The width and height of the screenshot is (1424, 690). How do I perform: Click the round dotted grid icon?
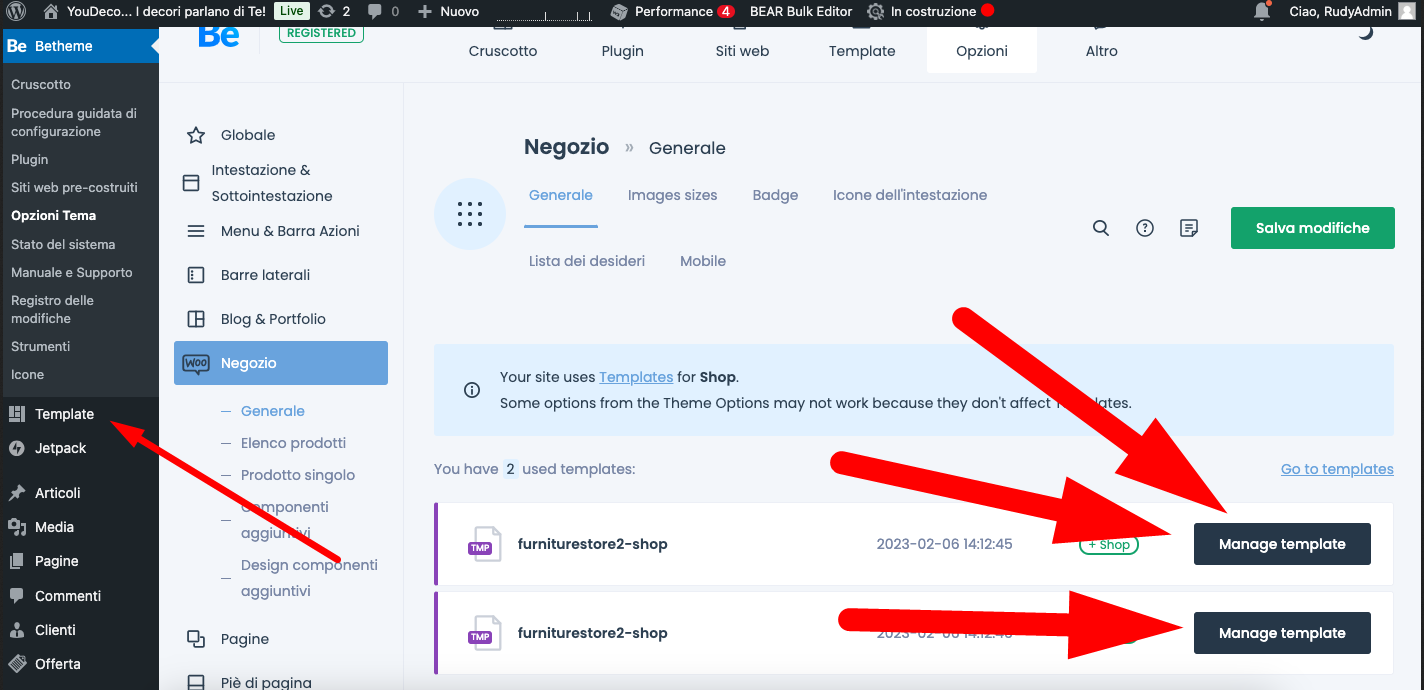tap(470, 214)
